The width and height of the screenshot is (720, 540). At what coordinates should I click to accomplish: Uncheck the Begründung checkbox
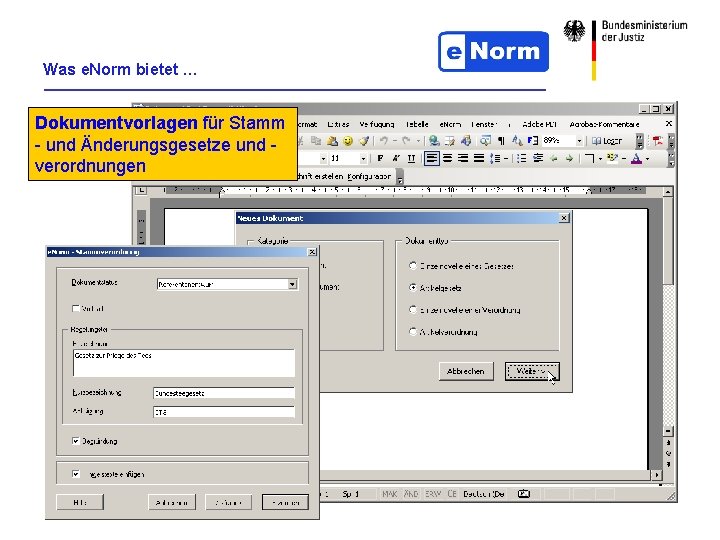click(76, 441)
